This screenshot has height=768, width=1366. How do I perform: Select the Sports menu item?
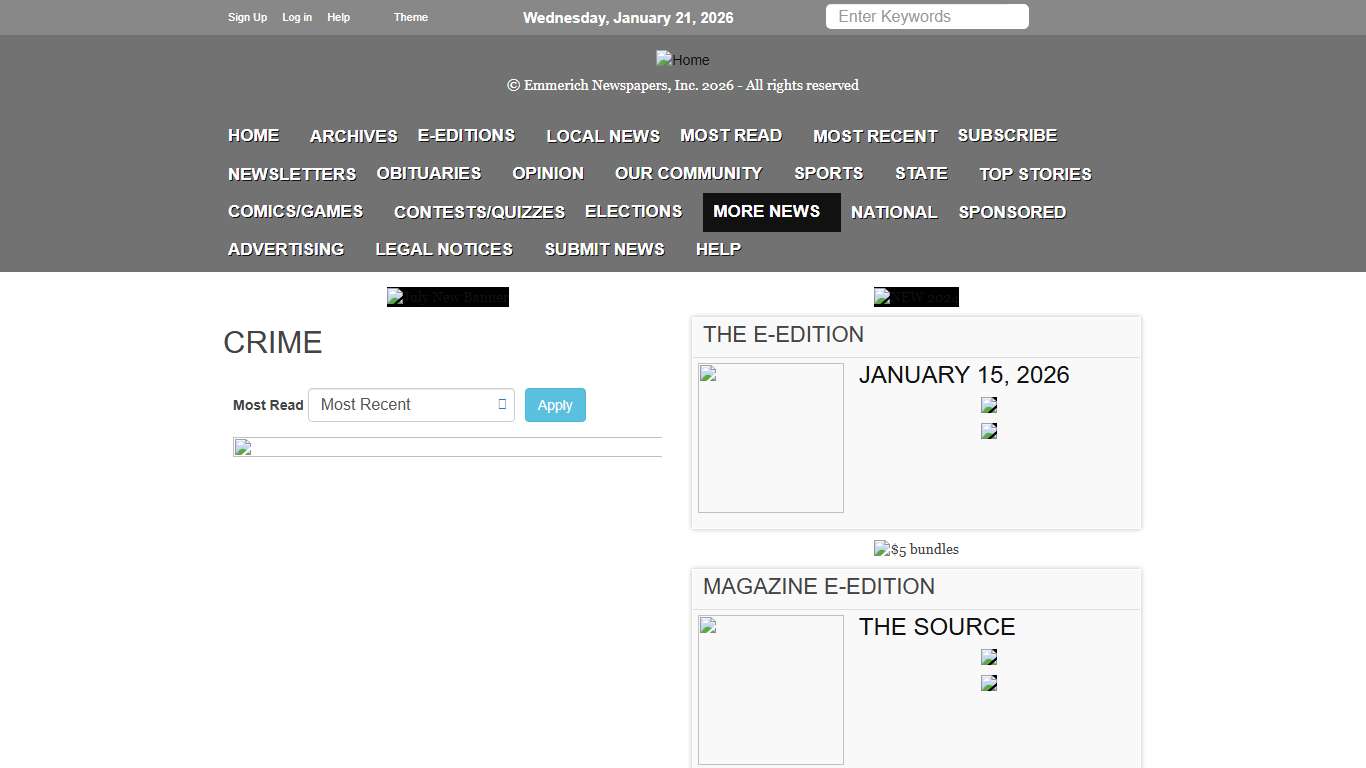click(828, 173)
